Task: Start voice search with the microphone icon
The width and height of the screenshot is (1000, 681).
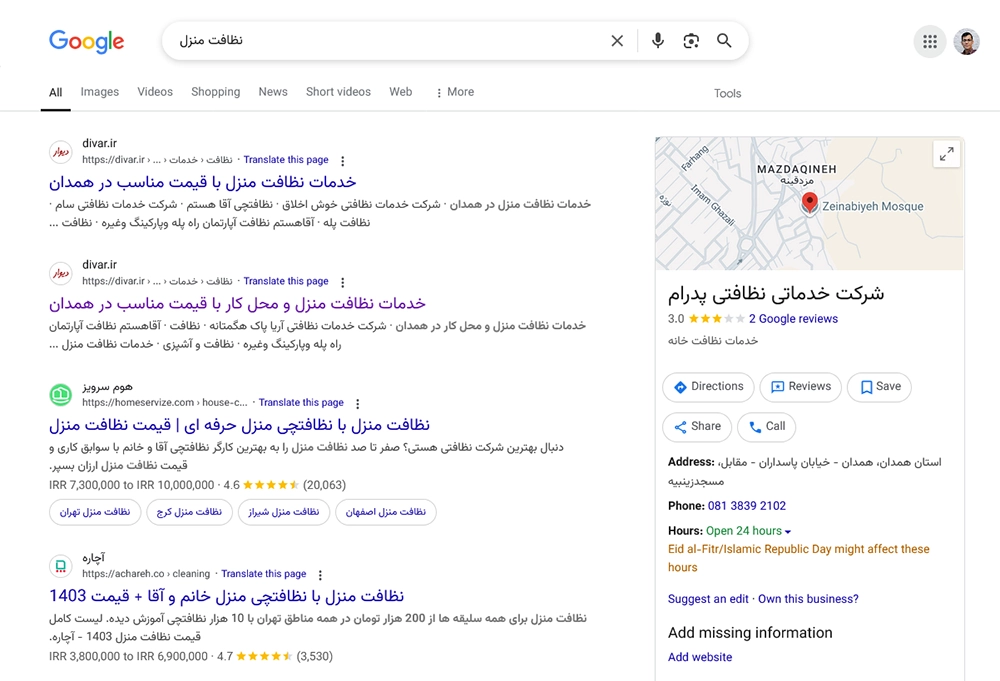Action: (658, 41)
